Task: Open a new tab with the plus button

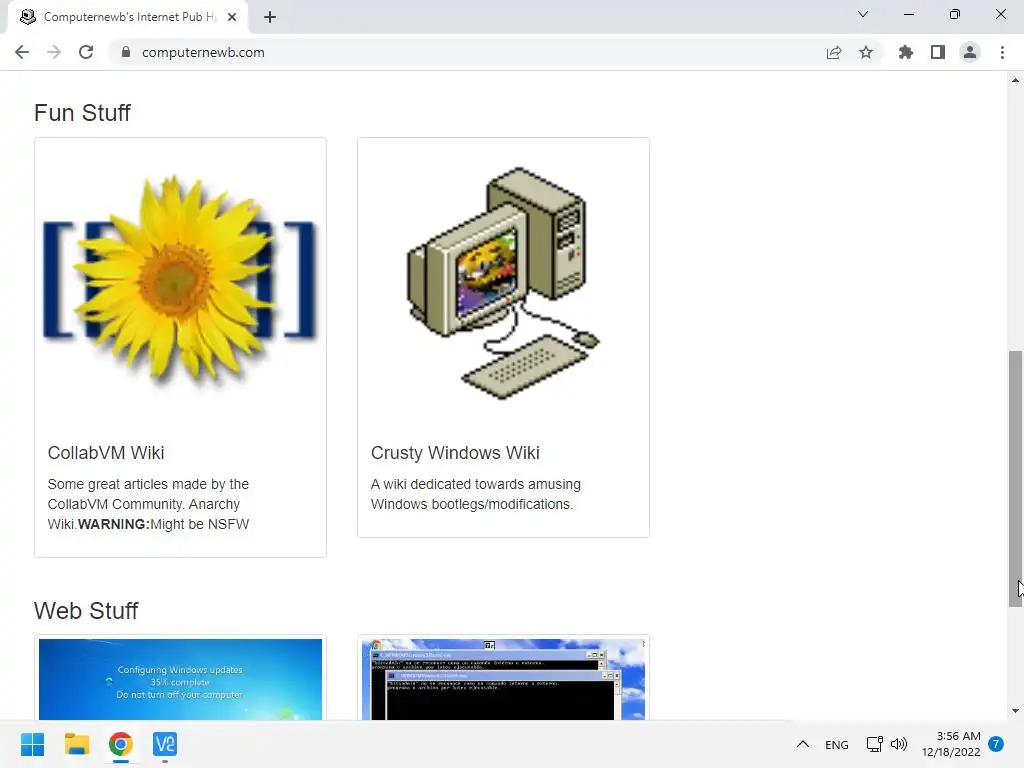Action: pyautogui.click(x=270, y=17)
